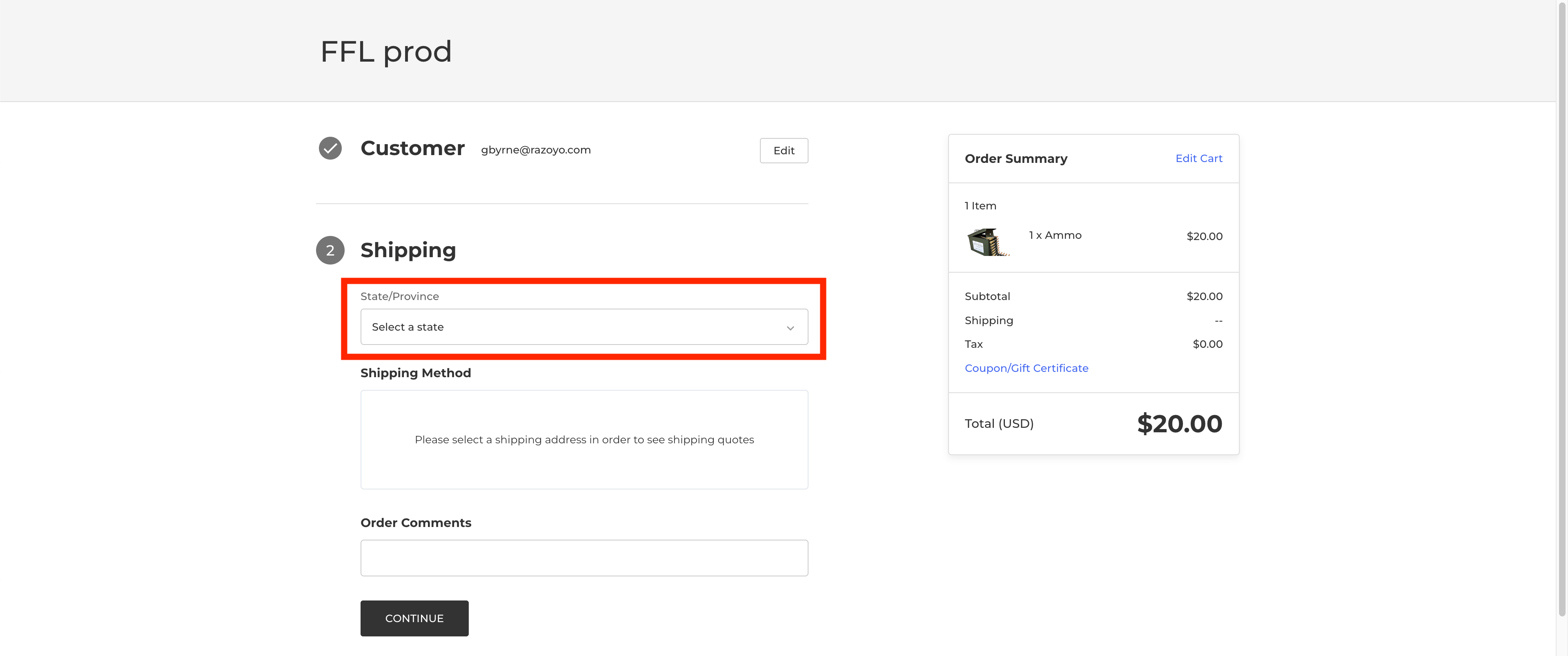Click the Shipping step number 2 icon

point(330,250)
